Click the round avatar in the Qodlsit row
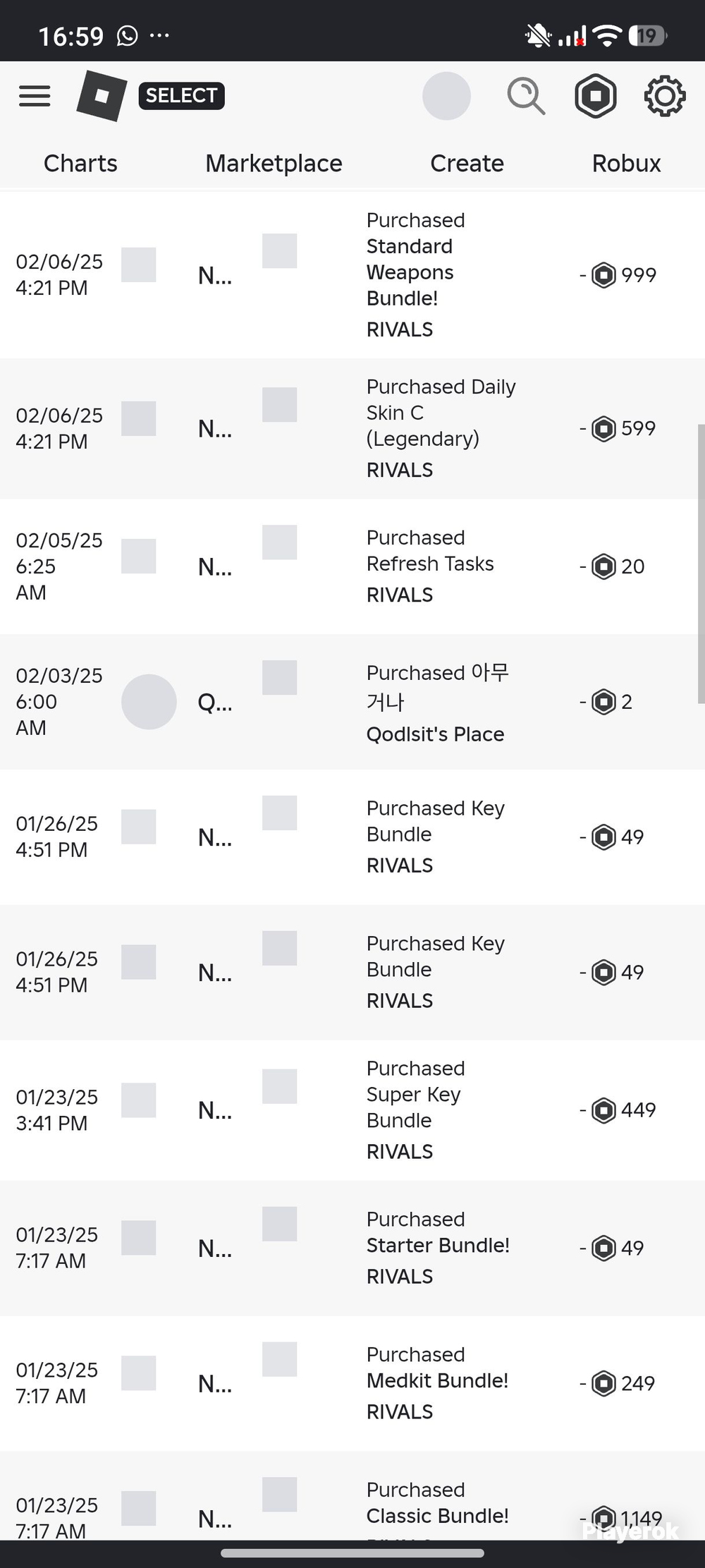705x1568 pixels. point(149,702)
